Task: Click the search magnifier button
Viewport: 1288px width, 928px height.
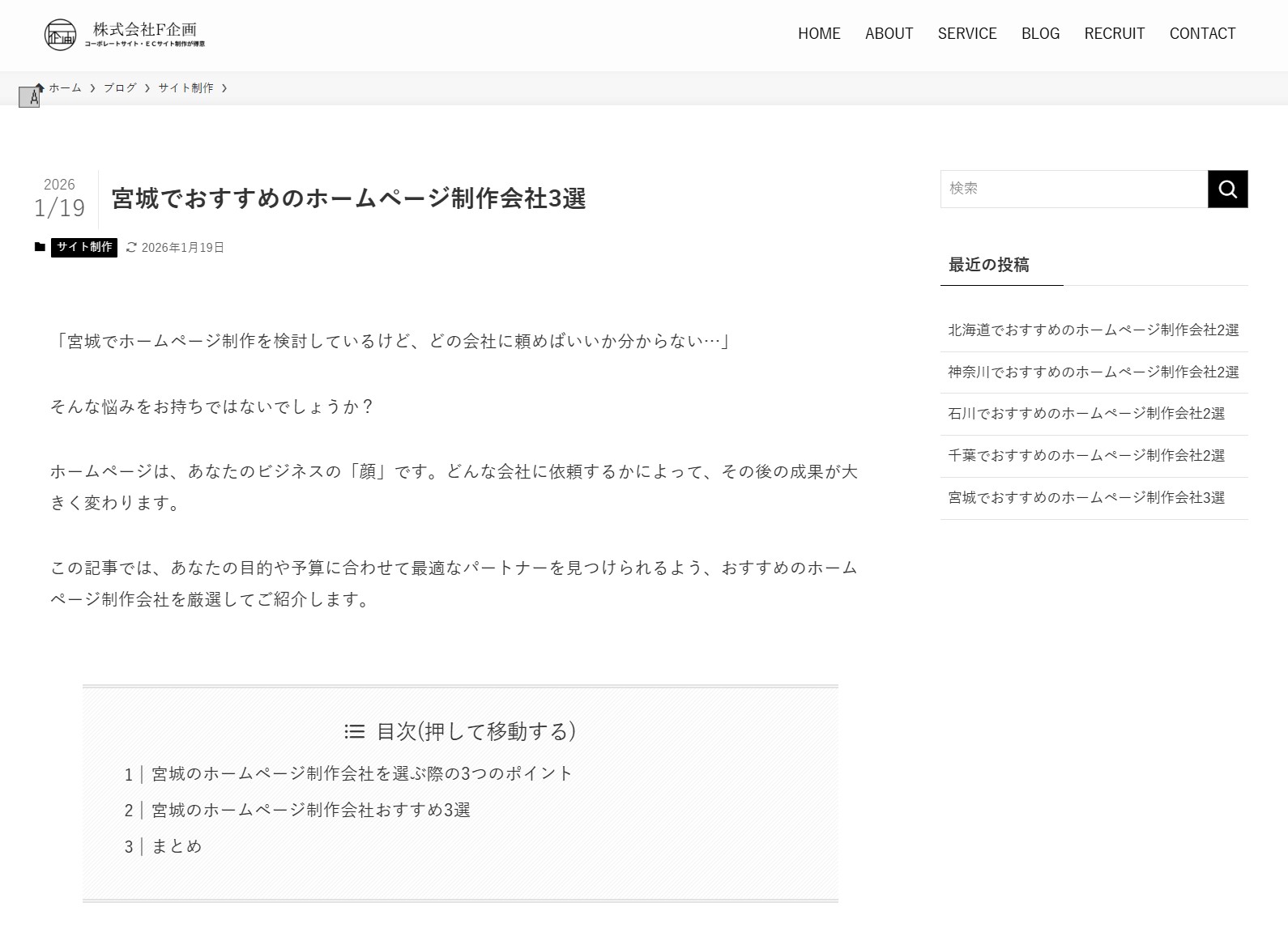Action: pos(1227,189)
